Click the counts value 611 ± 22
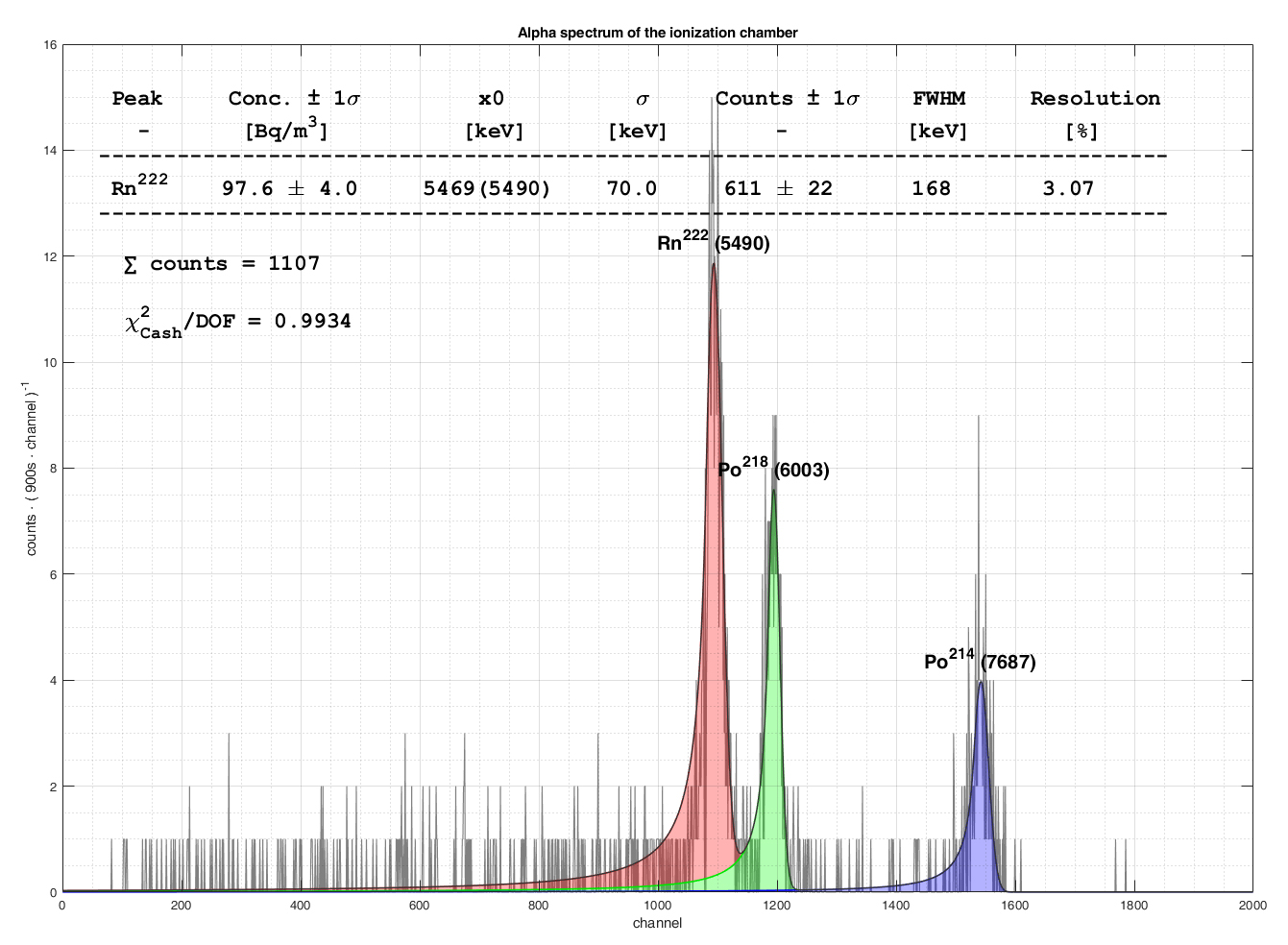 (x=778, y=189)
